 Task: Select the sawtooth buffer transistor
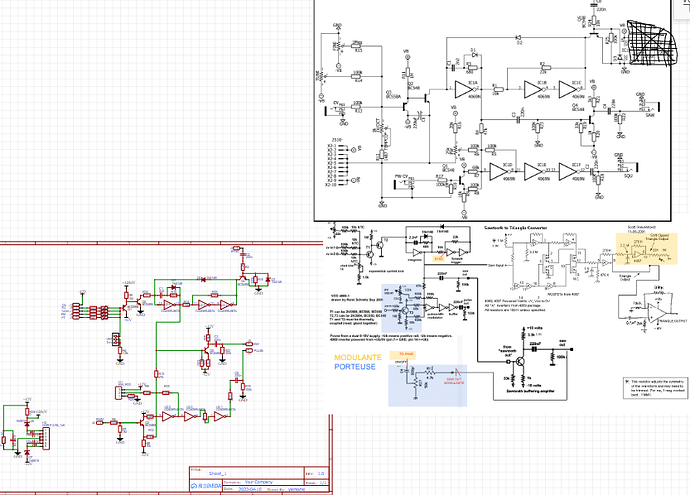click(521, 361)
